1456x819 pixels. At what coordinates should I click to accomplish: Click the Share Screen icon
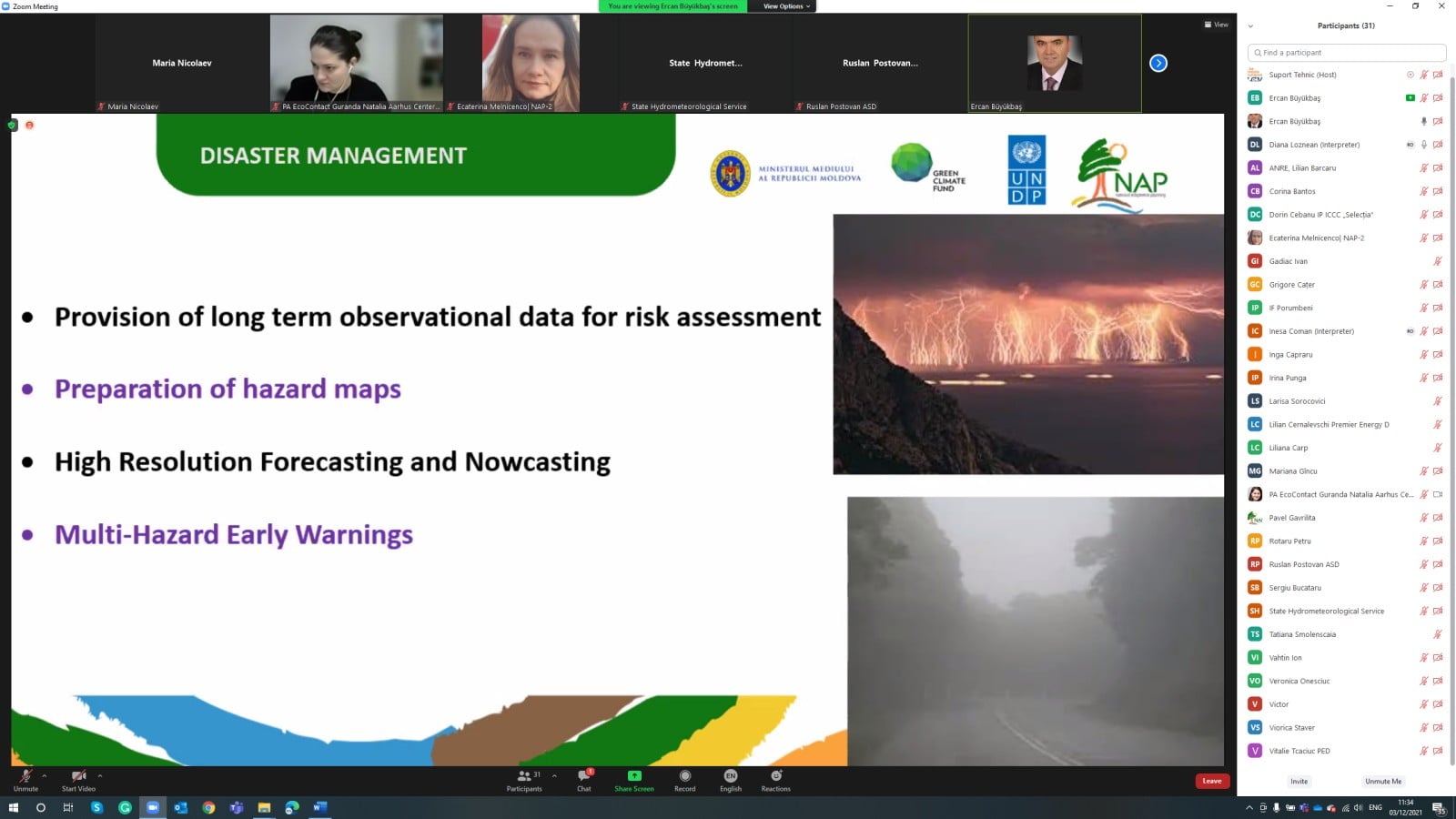click(x=634, y=776)
